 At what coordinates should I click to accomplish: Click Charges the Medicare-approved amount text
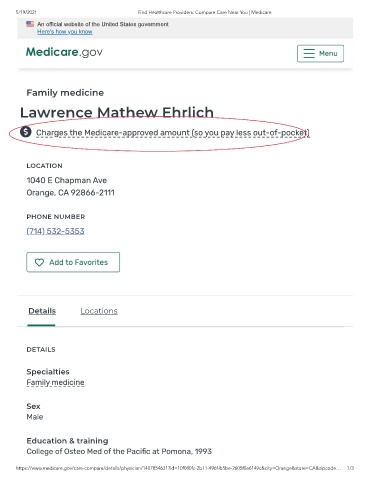(173, 133)
